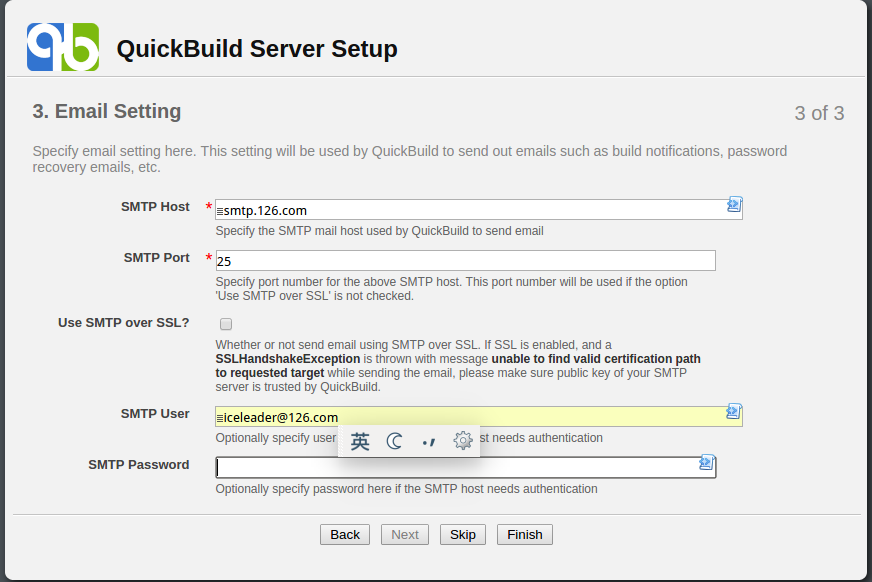This screenshot has width=872, height=582.
Task: Click the disabled Next button
Action: (x=405, y=535)
